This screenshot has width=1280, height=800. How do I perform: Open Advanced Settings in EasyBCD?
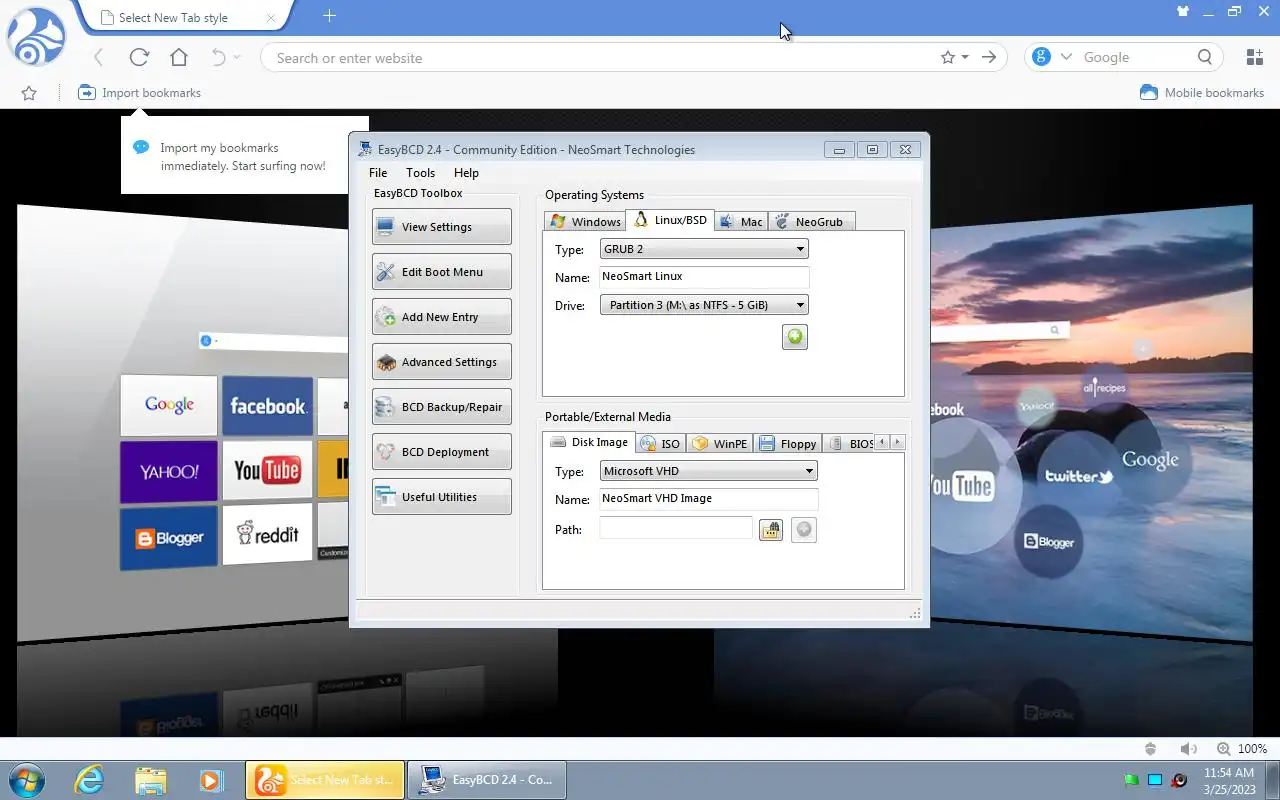click(x=441, y=362)
